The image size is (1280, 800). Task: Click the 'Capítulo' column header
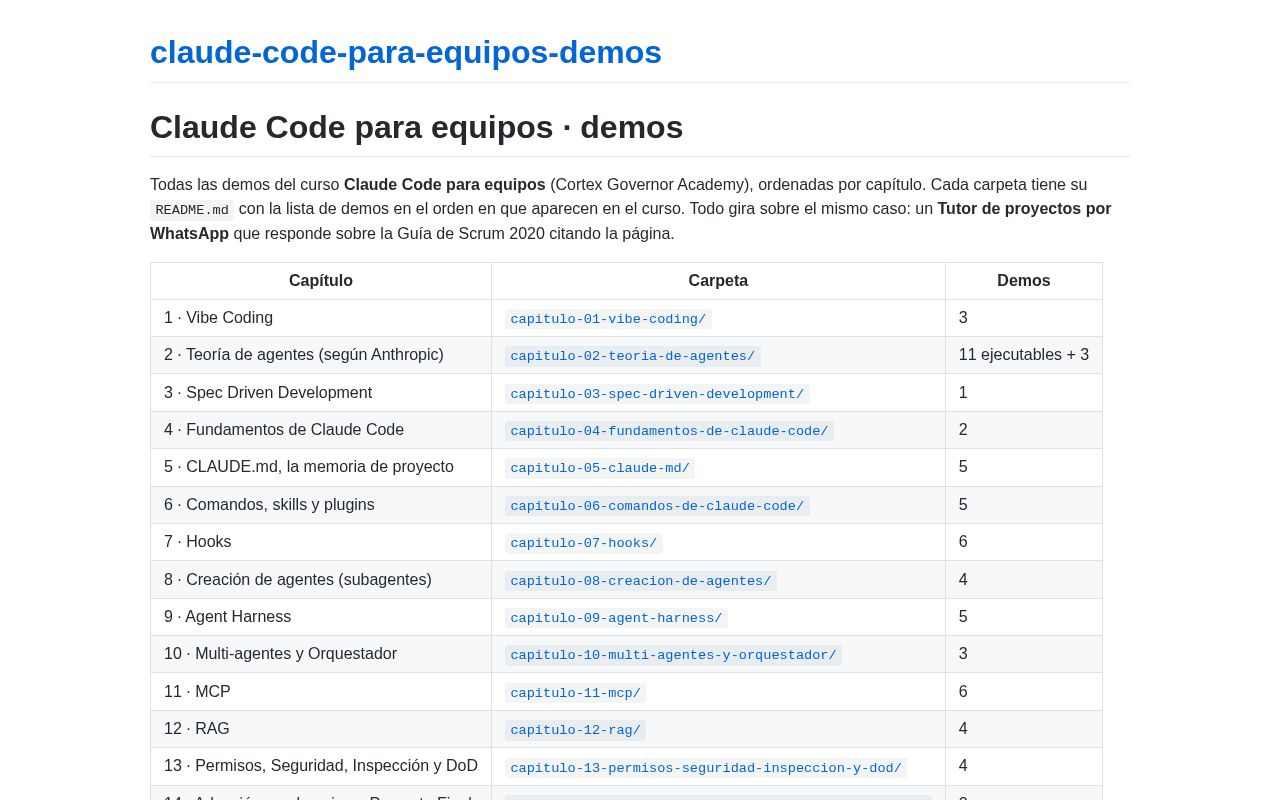pos(321,281)
